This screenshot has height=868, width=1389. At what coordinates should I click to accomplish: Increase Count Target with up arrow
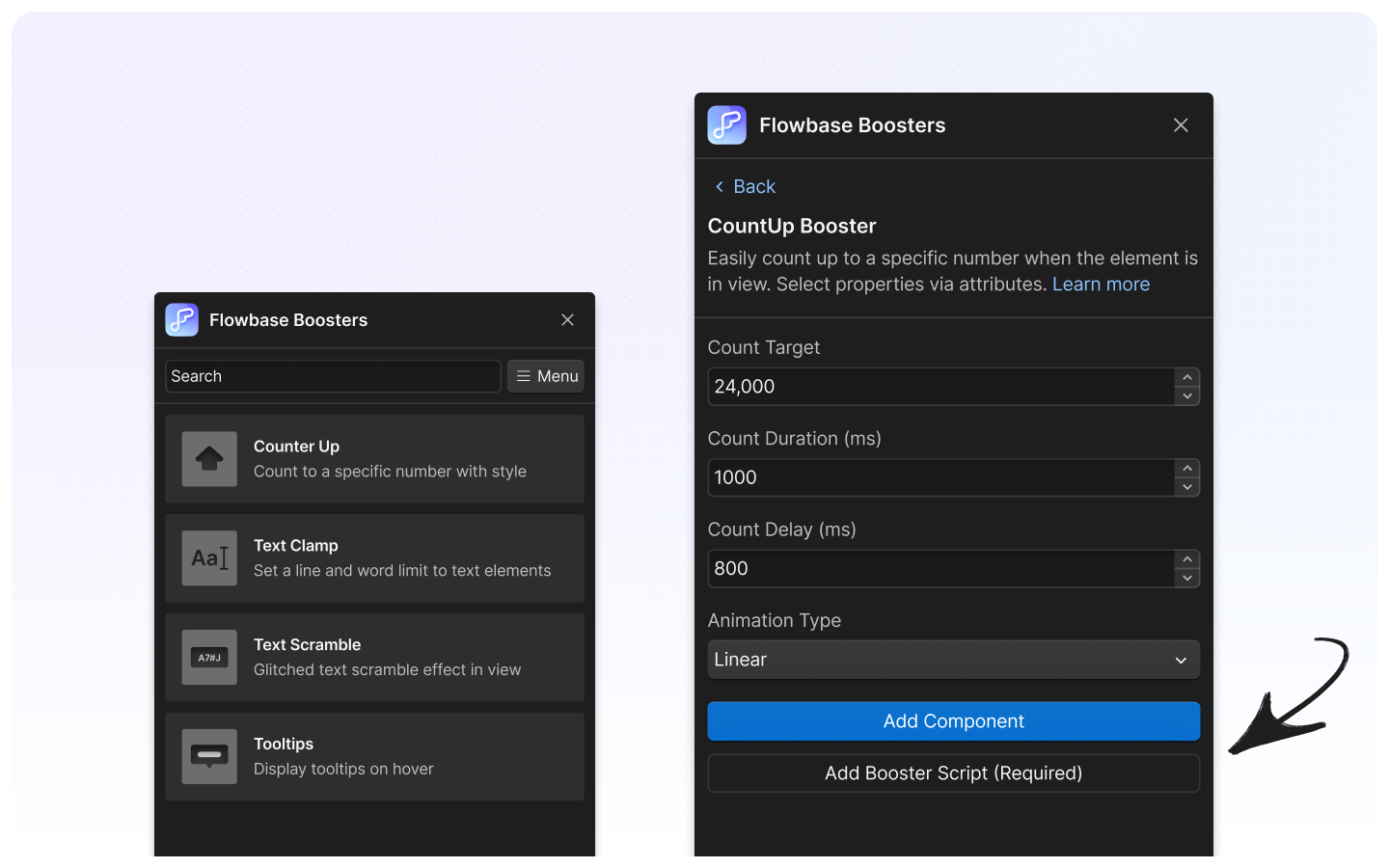click(x=1187, y=377)
